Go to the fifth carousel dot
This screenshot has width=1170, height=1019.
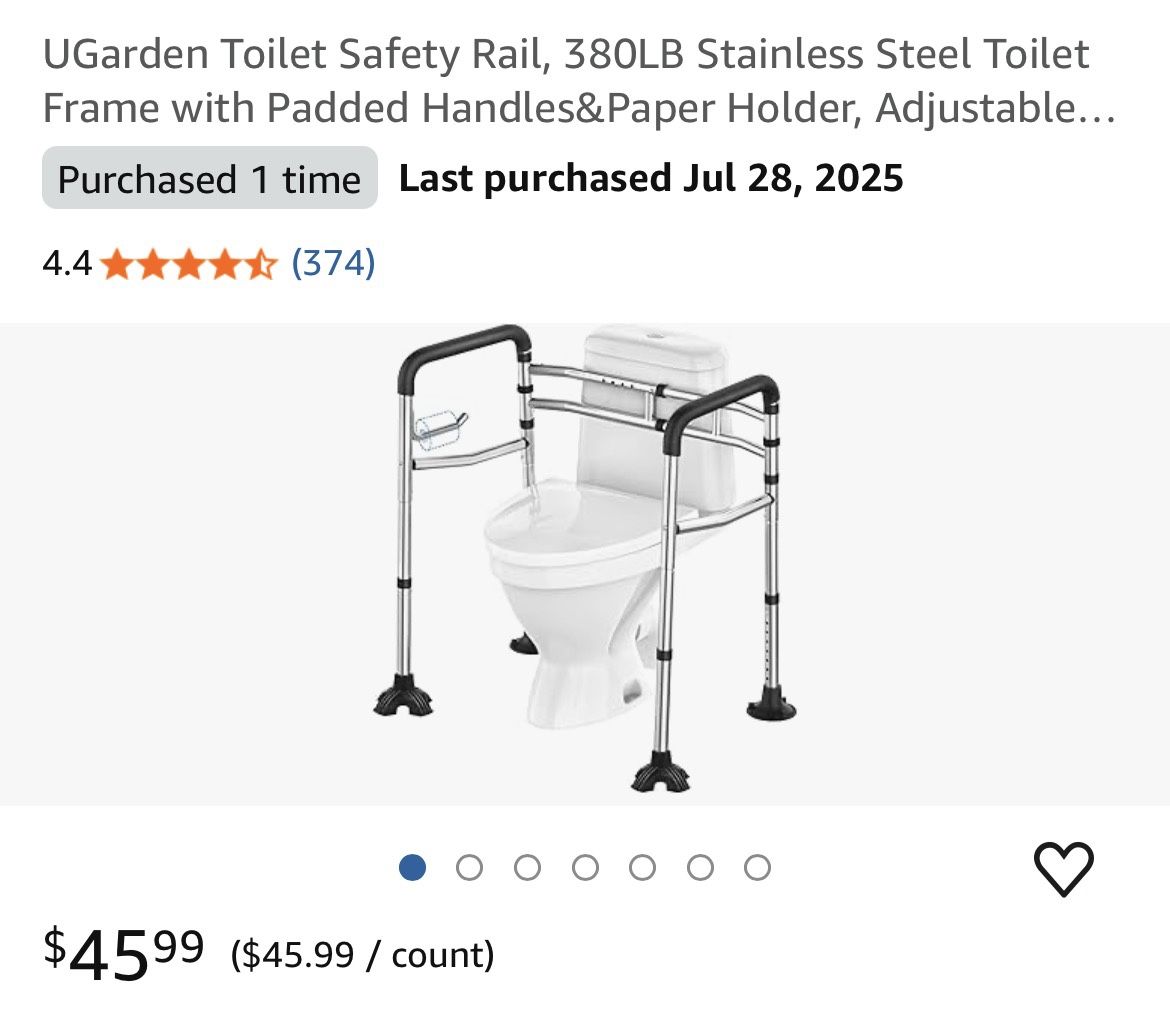(642, 868)
